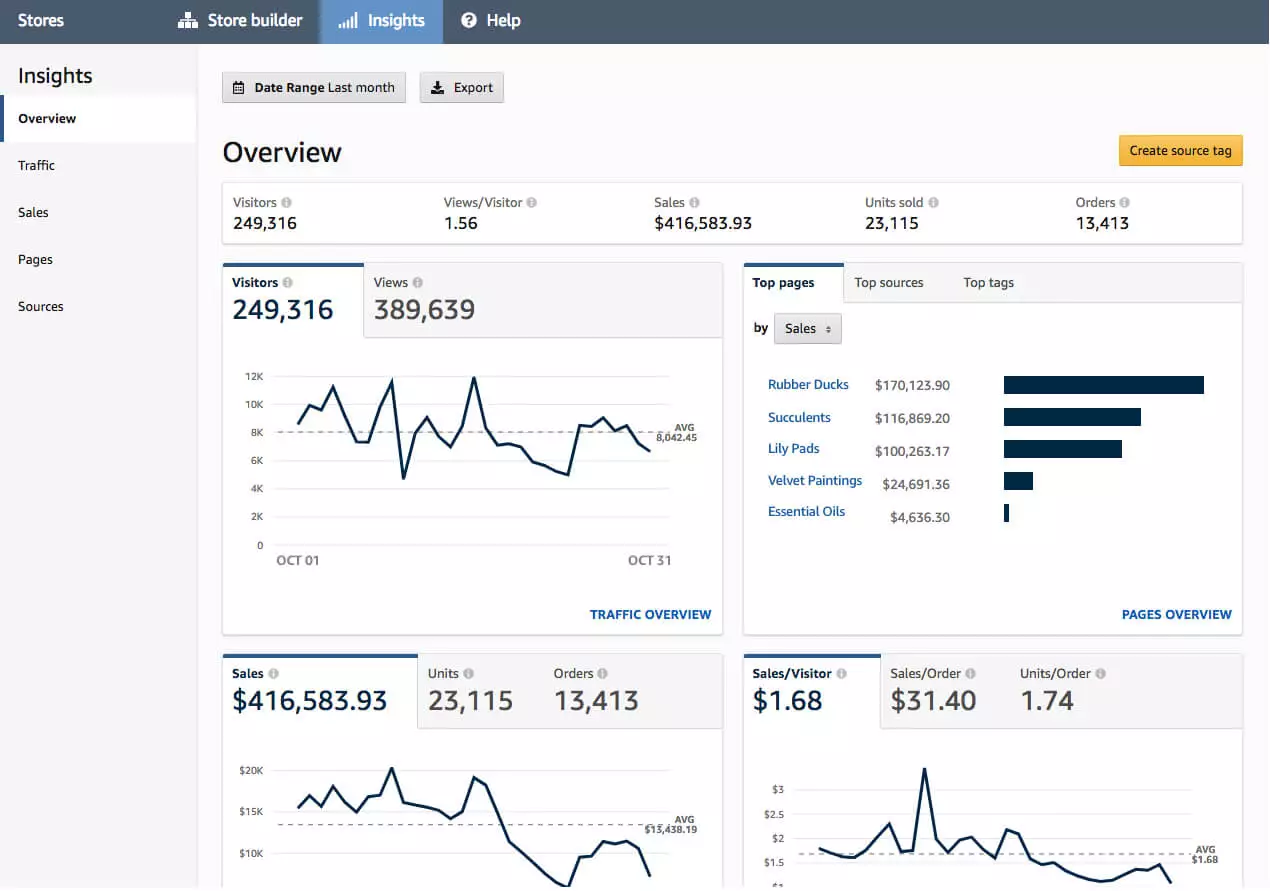Click the Store builder icon in top navigation
1270x891 pixels.
186,20
